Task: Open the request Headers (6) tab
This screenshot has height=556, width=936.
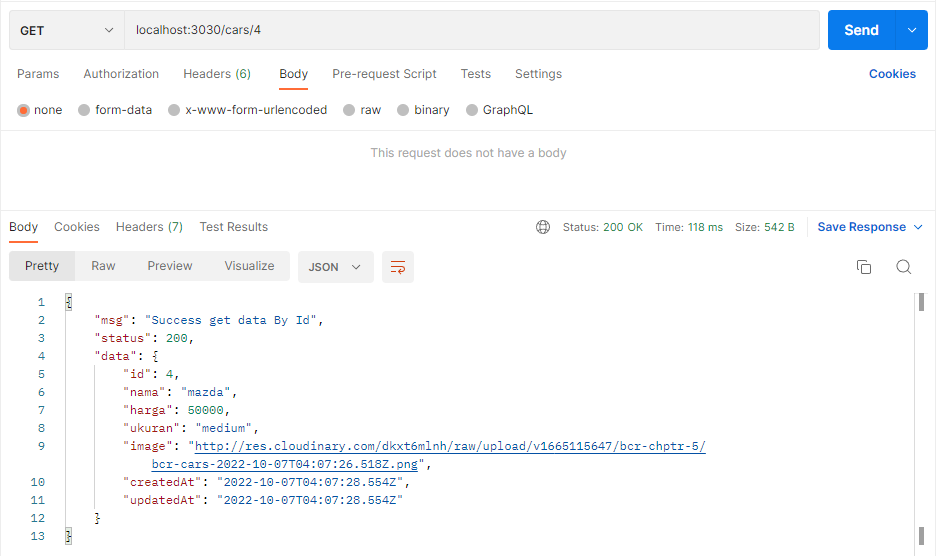Action: [x=217, y=74]
